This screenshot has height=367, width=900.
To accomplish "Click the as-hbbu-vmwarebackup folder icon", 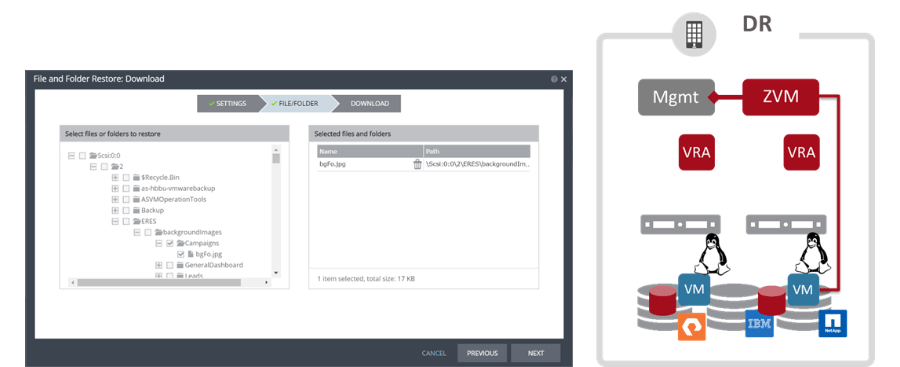I will click(137, 188).
